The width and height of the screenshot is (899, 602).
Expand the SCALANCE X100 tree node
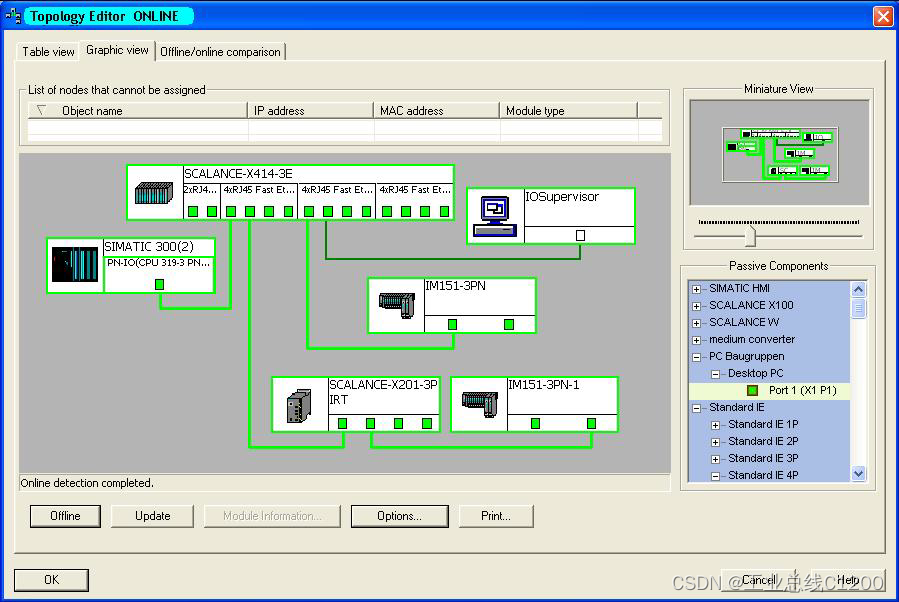(x=697, y=306)
